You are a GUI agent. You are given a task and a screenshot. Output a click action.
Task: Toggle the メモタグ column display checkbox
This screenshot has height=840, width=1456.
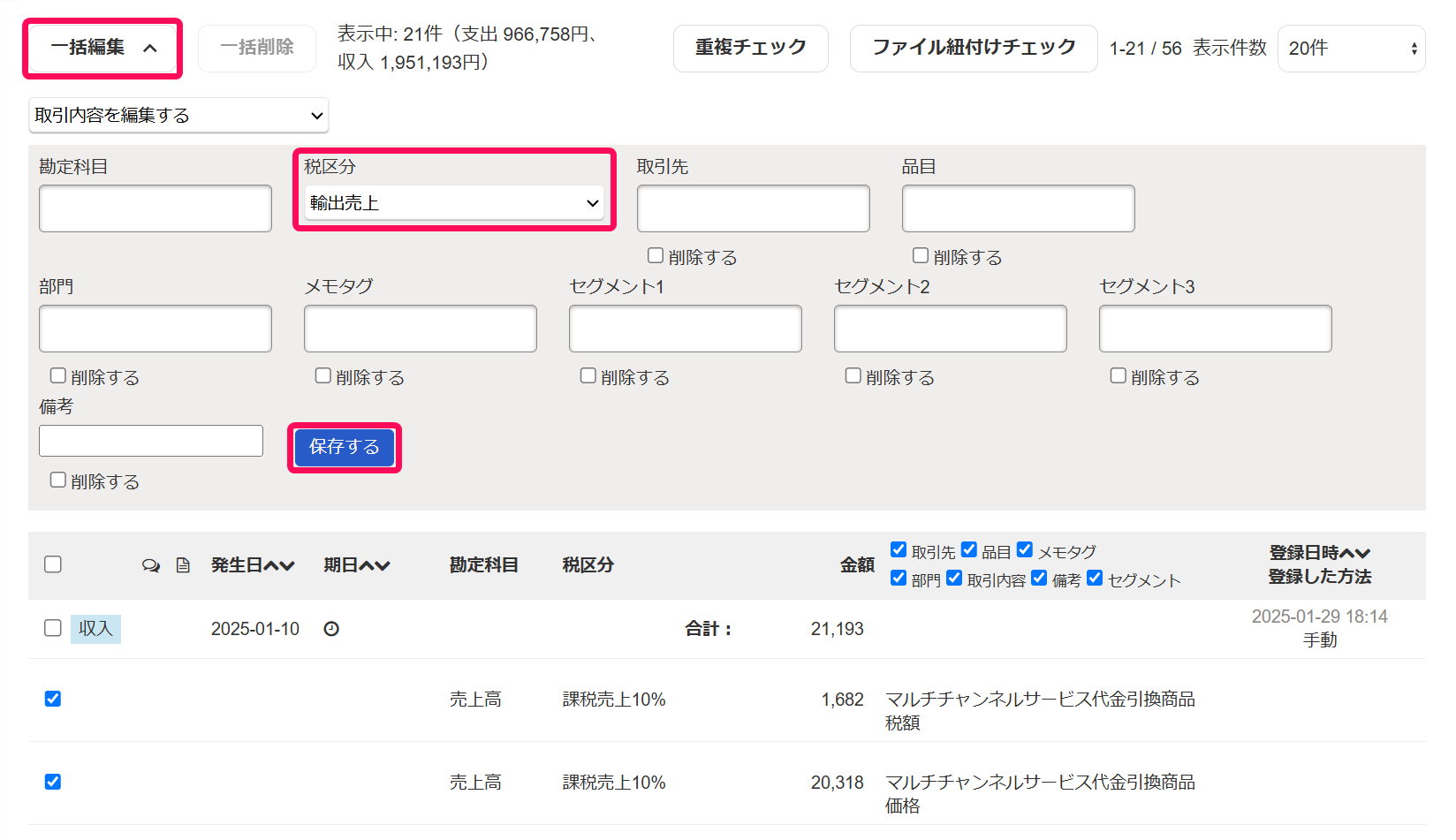1025,549
